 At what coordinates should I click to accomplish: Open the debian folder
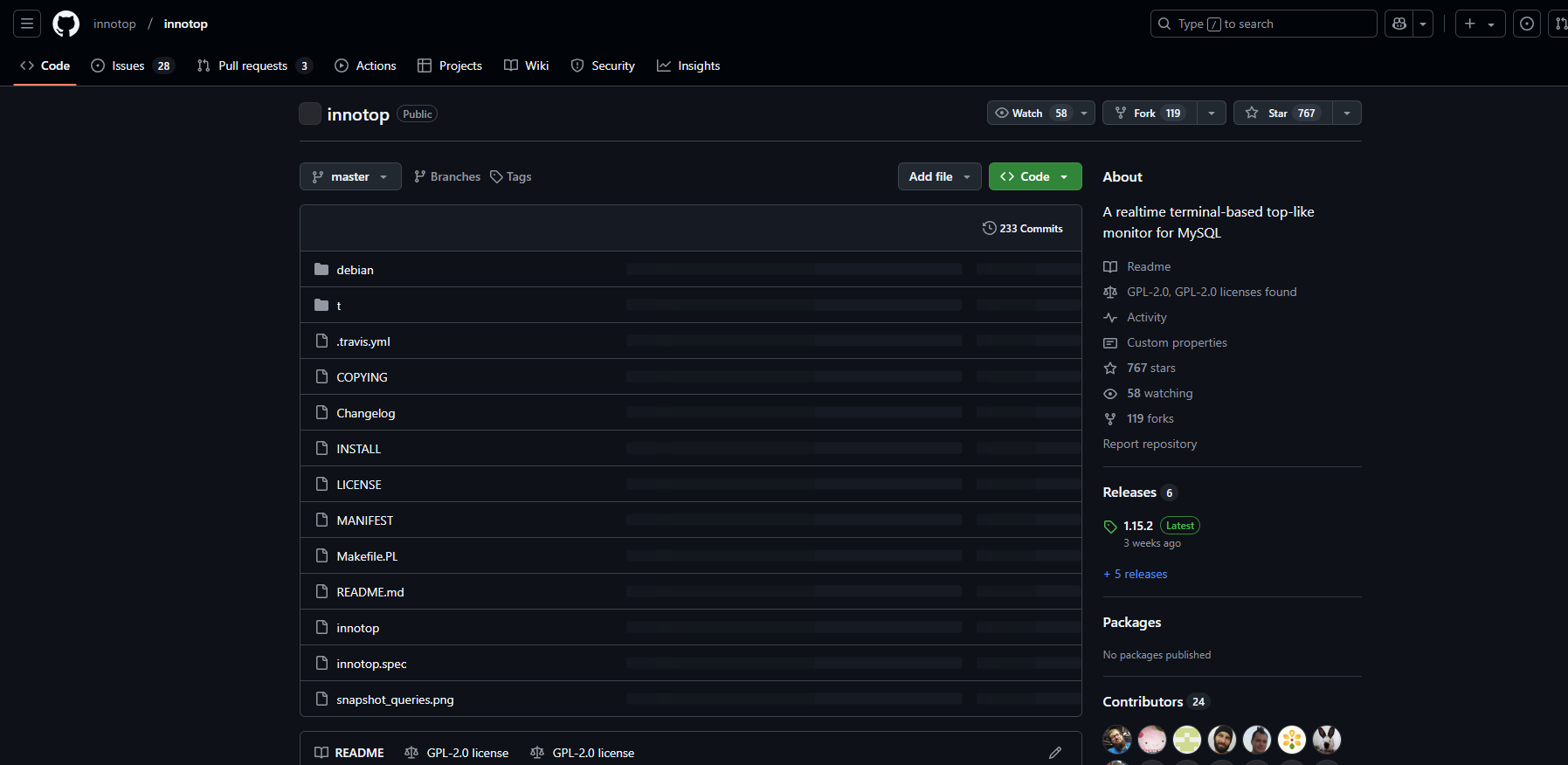(x=355, y=270)
